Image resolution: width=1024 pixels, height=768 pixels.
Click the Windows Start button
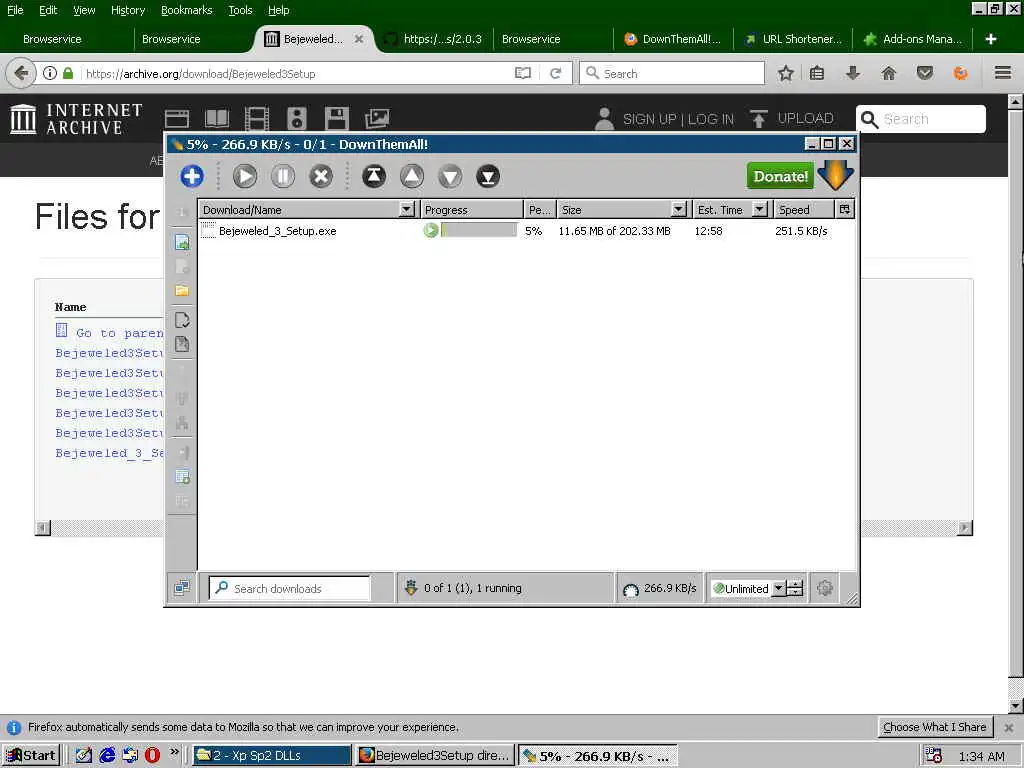point(31,756)
